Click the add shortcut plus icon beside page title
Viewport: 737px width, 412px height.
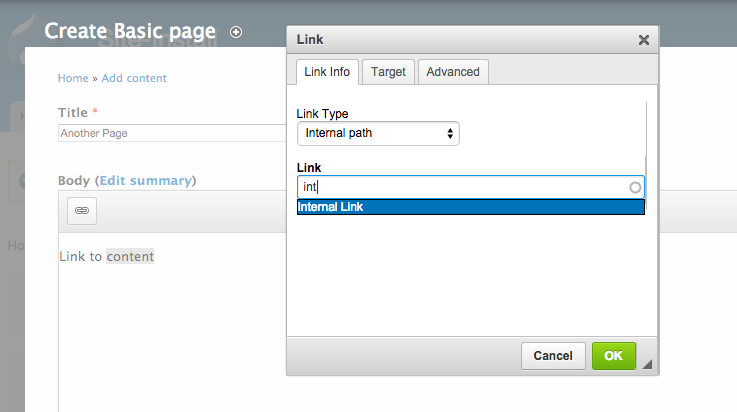pyautogui.click(x=236, y=32)
